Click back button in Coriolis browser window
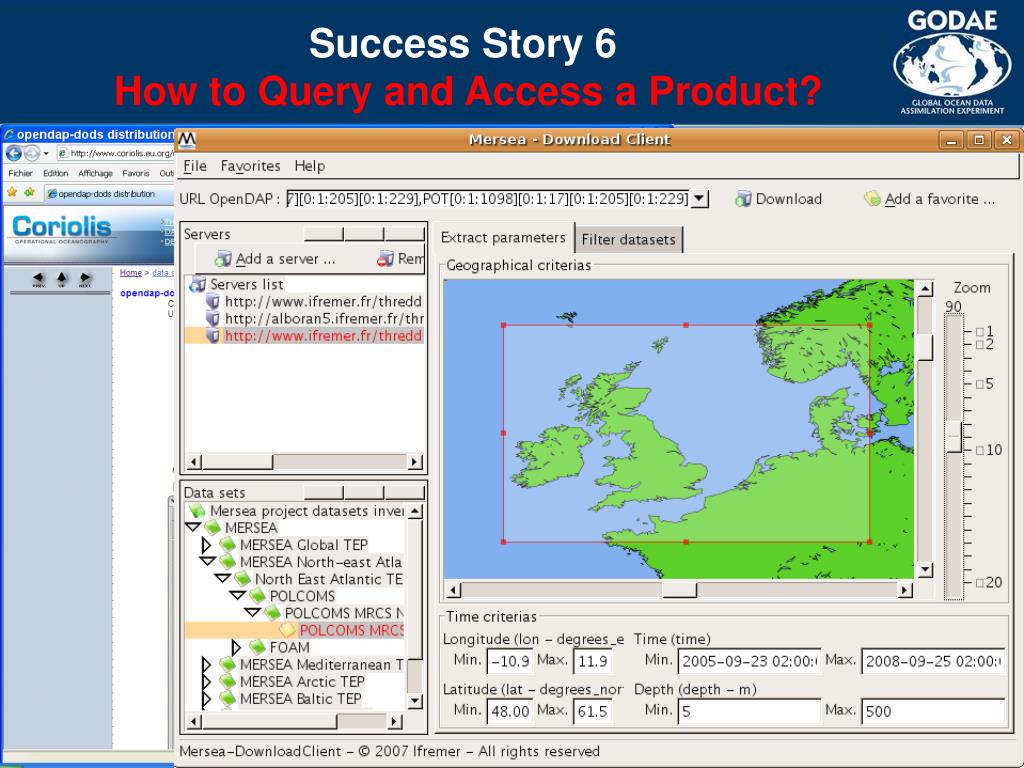Image resolution: width=1024 pixels, height=768 pixels. [x=14, y=153]
